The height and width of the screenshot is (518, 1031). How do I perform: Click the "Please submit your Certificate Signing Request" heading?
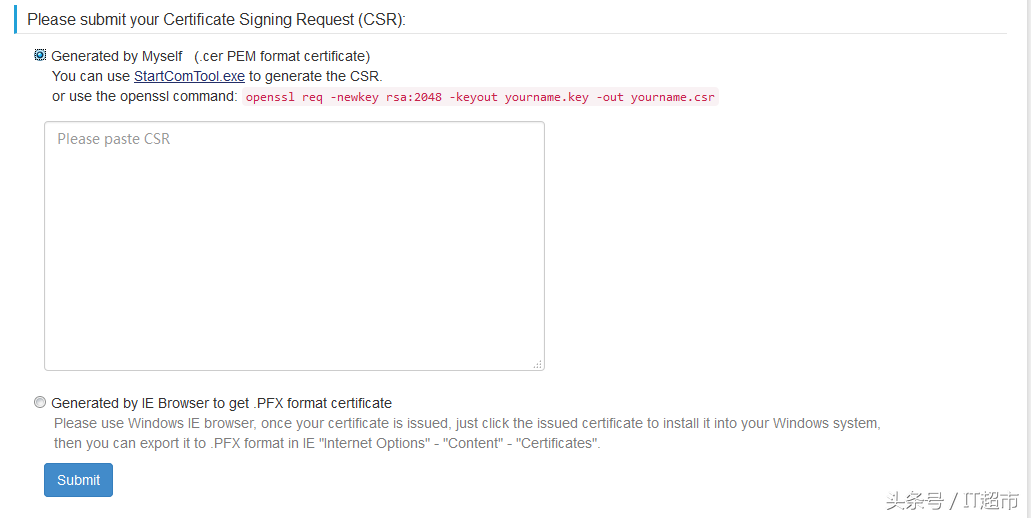tap(216, 20)
